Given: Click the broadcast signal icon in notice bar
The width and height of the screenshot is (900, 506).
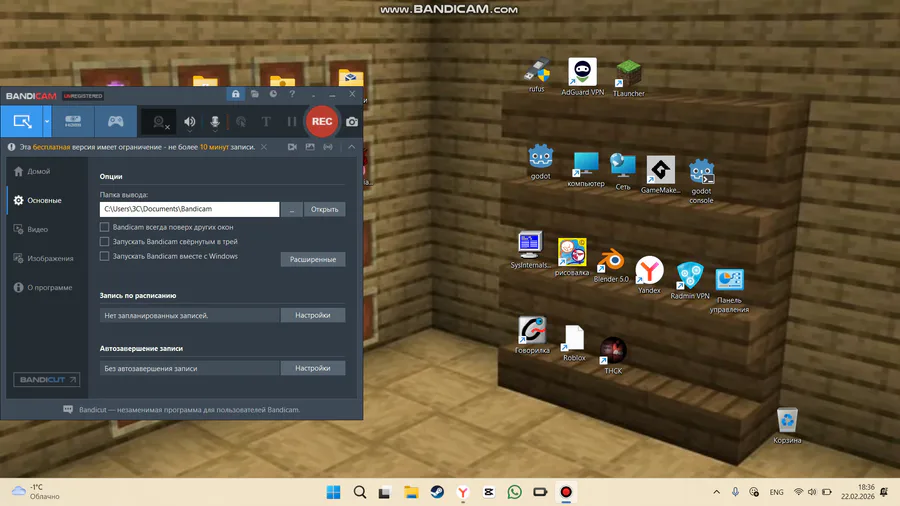Looking at the screenshot, I should click(328, 147).
